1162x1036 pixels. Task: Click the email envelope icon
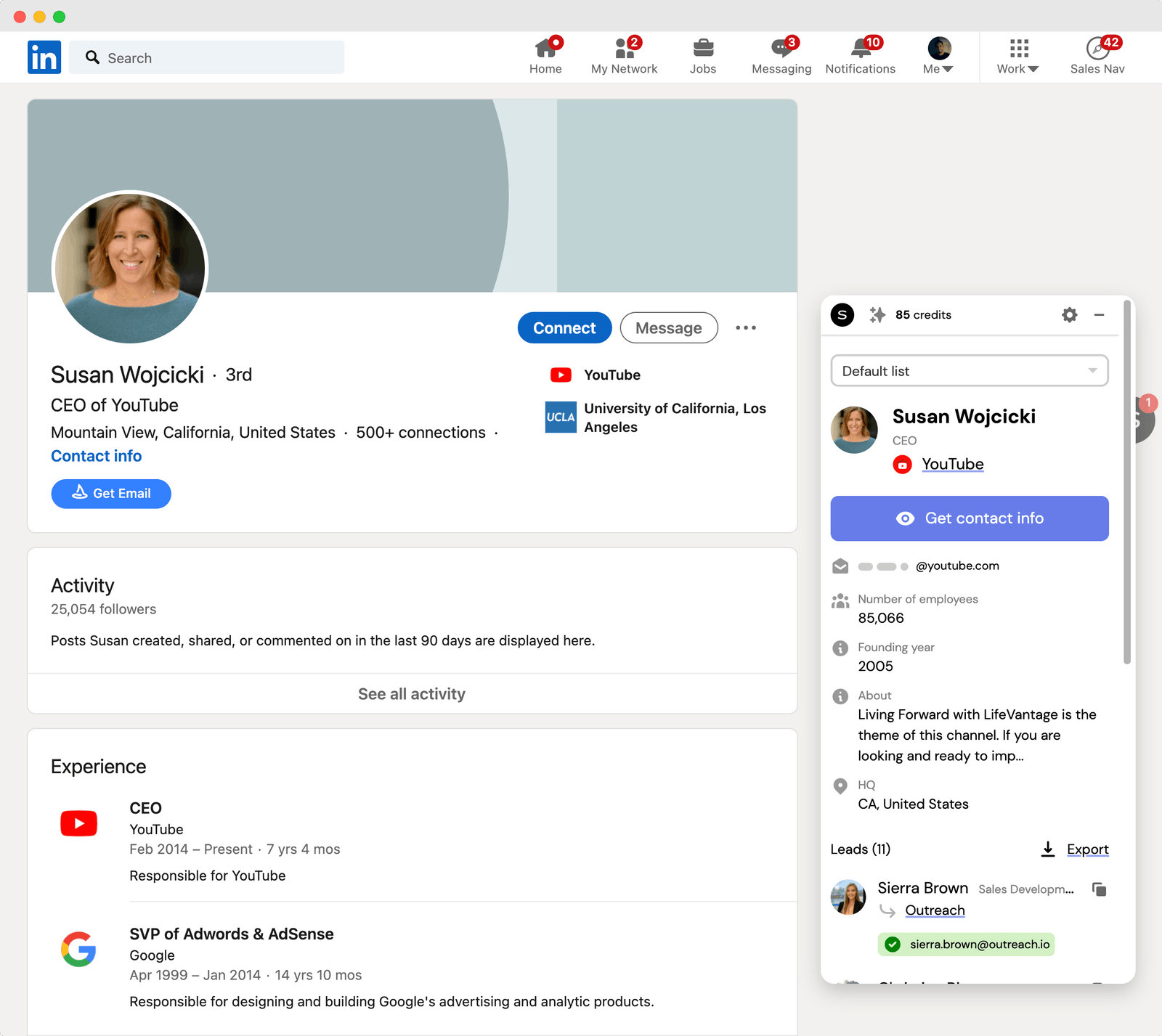pos(840,566)
